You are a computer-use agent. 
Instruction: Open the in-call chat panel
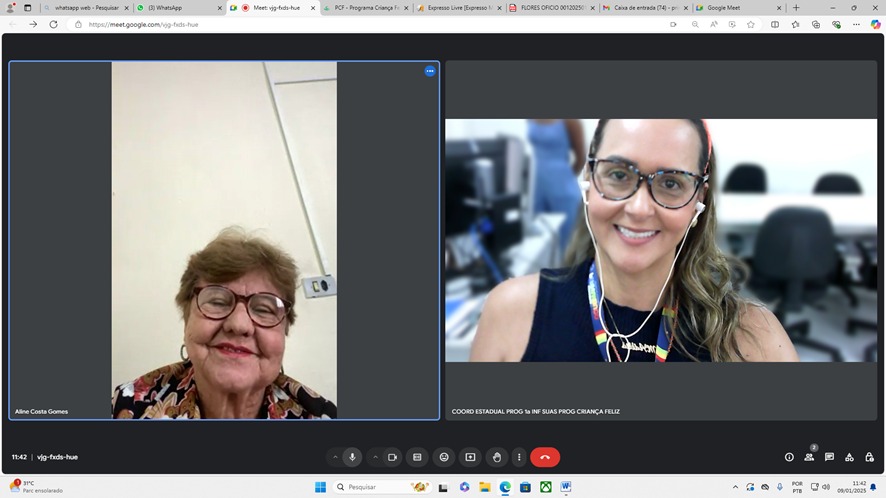pyautogui.click(x=829, y=457)
